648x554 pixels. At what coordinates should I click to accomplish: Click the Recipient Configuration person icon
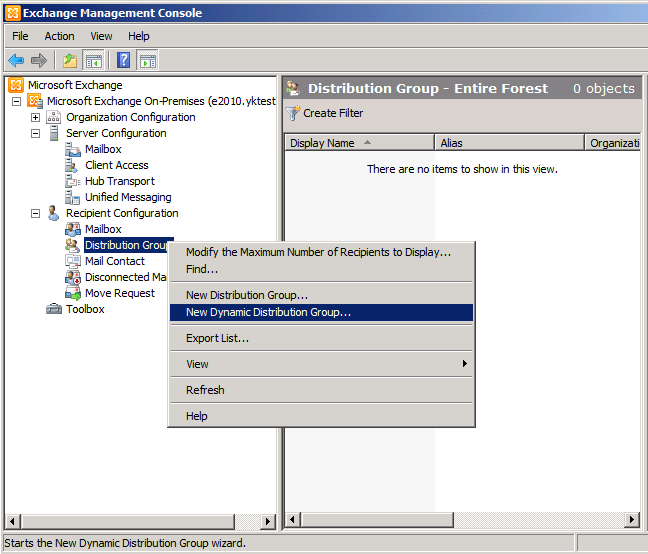pyautogui.click(x=53, y=213)
